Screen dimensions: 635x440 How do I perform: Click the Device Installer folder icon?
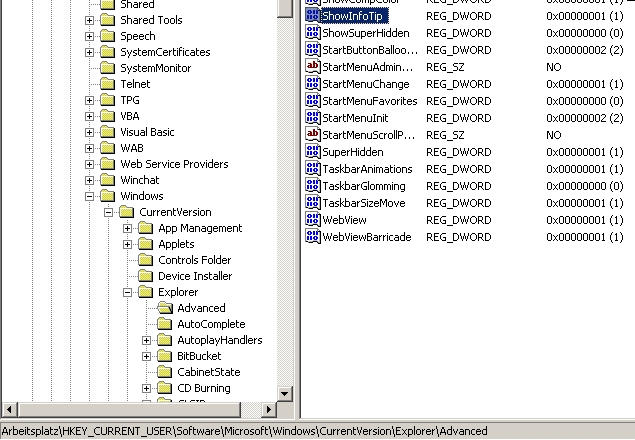pyautogui.click(x=146, y=276)
